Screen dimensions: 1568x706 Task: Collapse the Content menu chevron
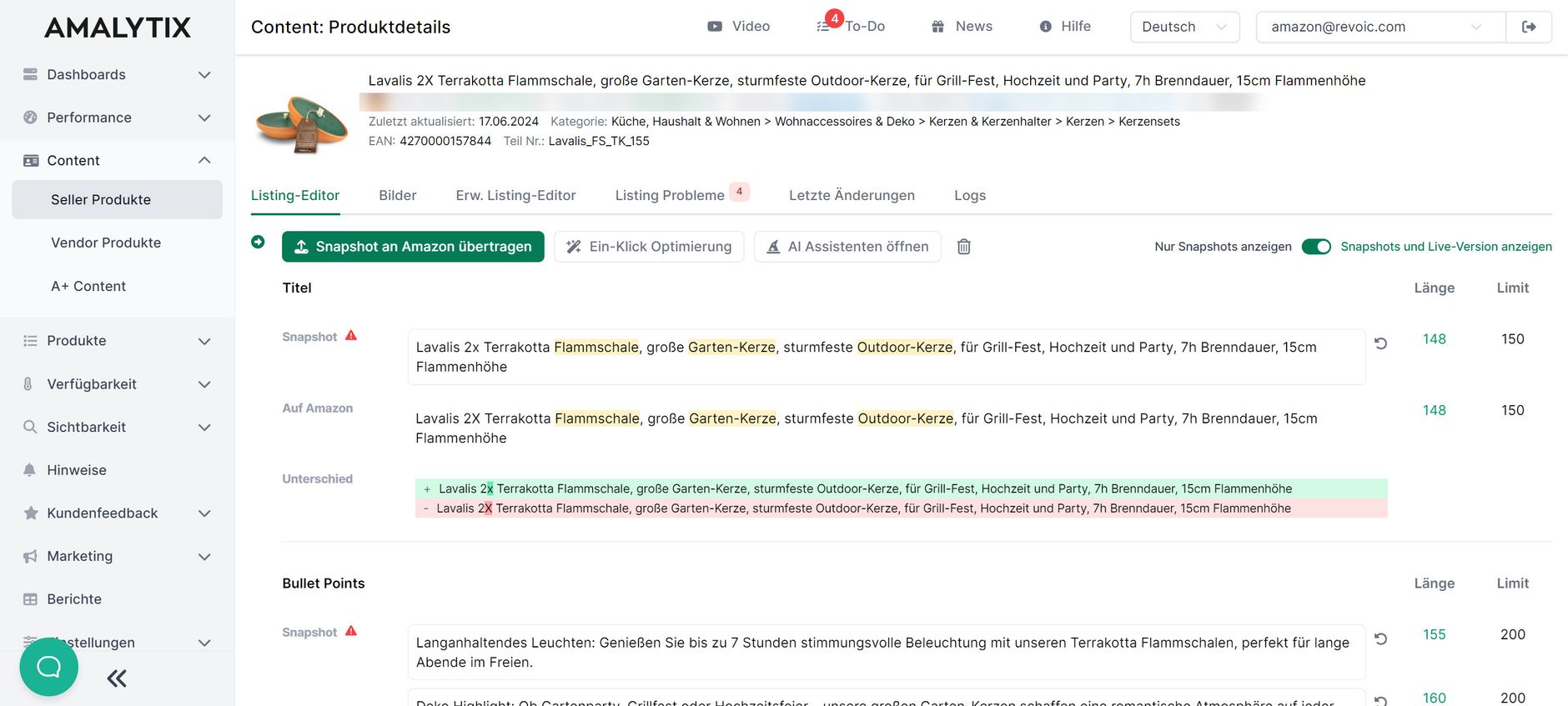point(204,160)
